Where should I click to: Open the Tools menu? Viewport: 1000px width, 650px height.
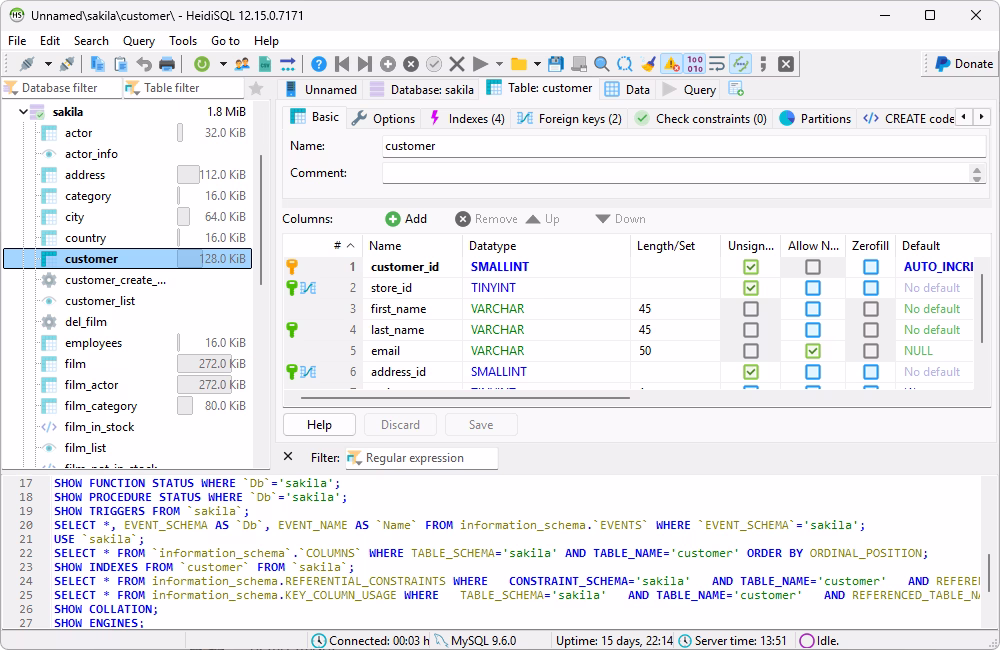point(182,41)
